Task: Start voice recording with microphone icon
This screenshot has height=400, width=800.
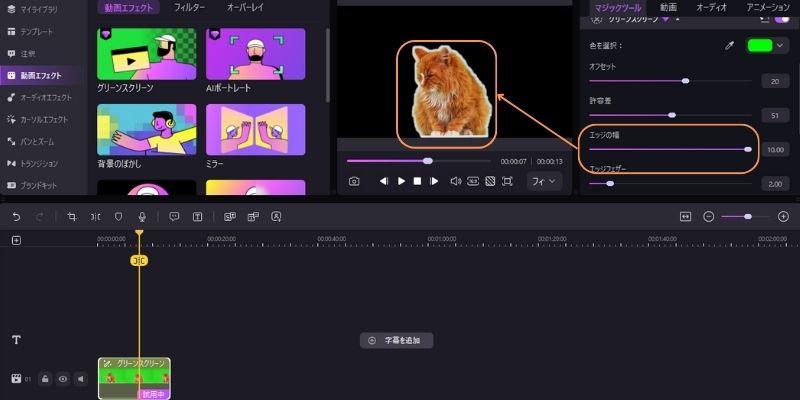Action: pyautogui.click(x=142, y=217)
